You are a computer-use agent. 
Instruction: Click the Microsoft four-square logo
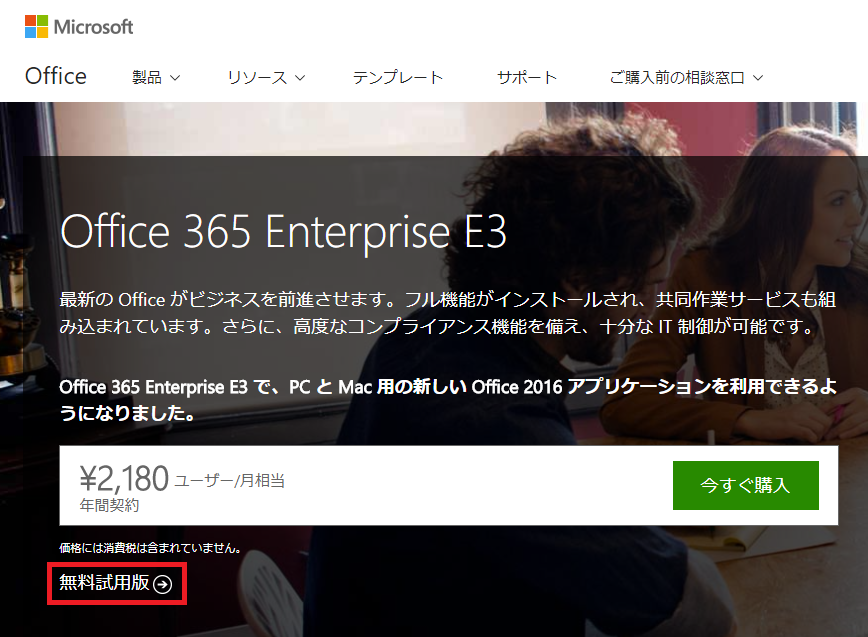[x=37, y=27]
